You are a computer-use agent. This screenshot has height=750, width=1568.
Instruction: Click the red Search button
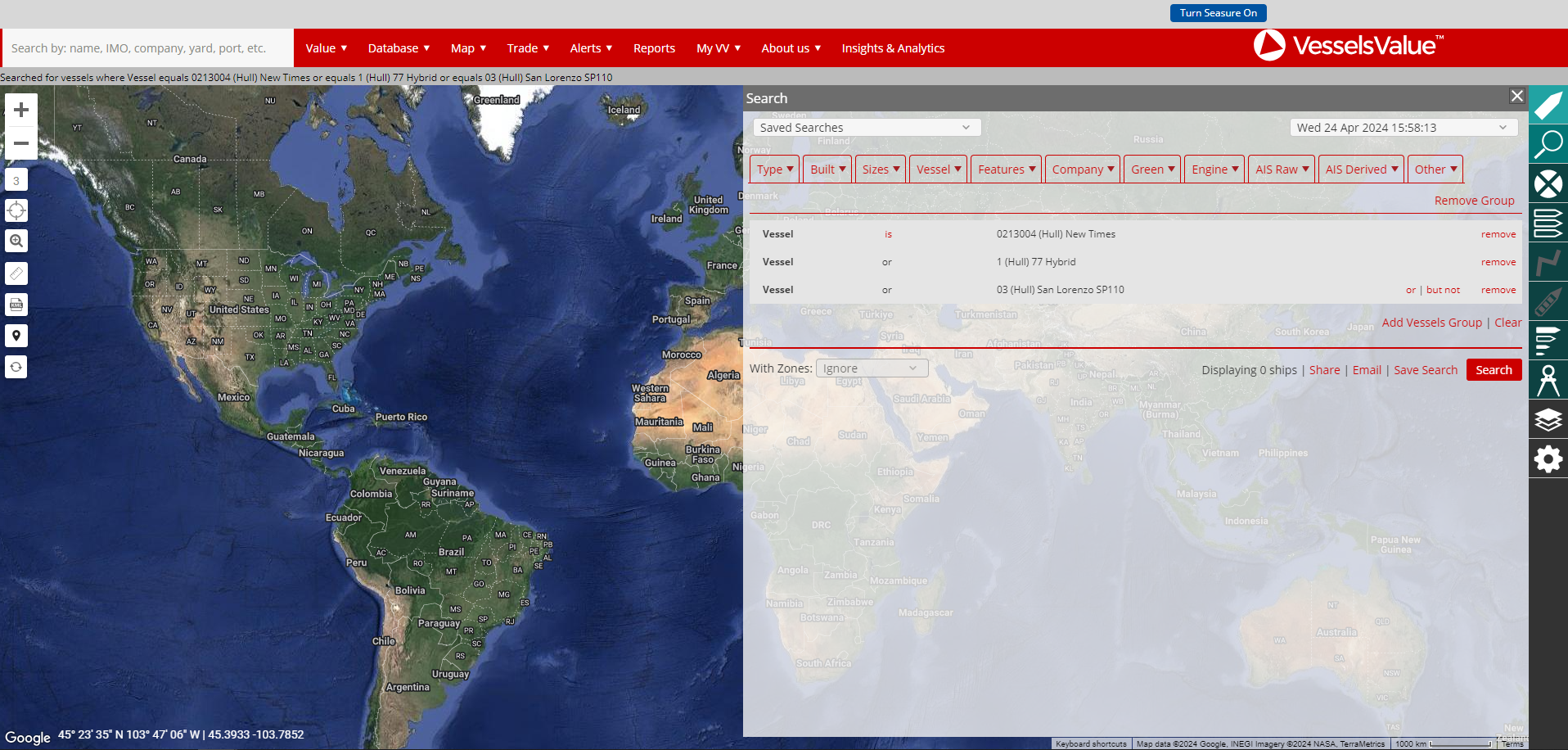pyautogui.click(x=1494, y=370)
